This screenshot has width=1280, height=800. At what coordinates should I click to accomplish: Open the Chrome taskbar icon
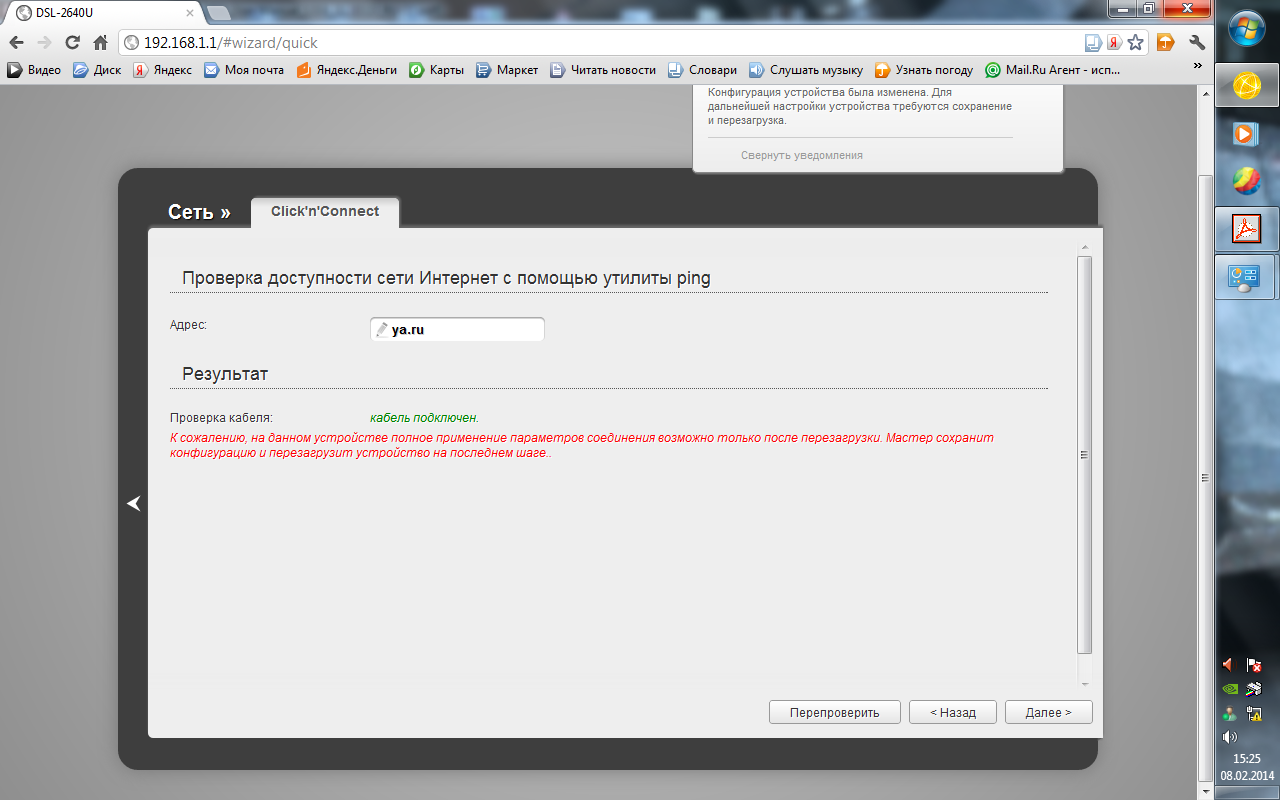tap(1245, 180)
